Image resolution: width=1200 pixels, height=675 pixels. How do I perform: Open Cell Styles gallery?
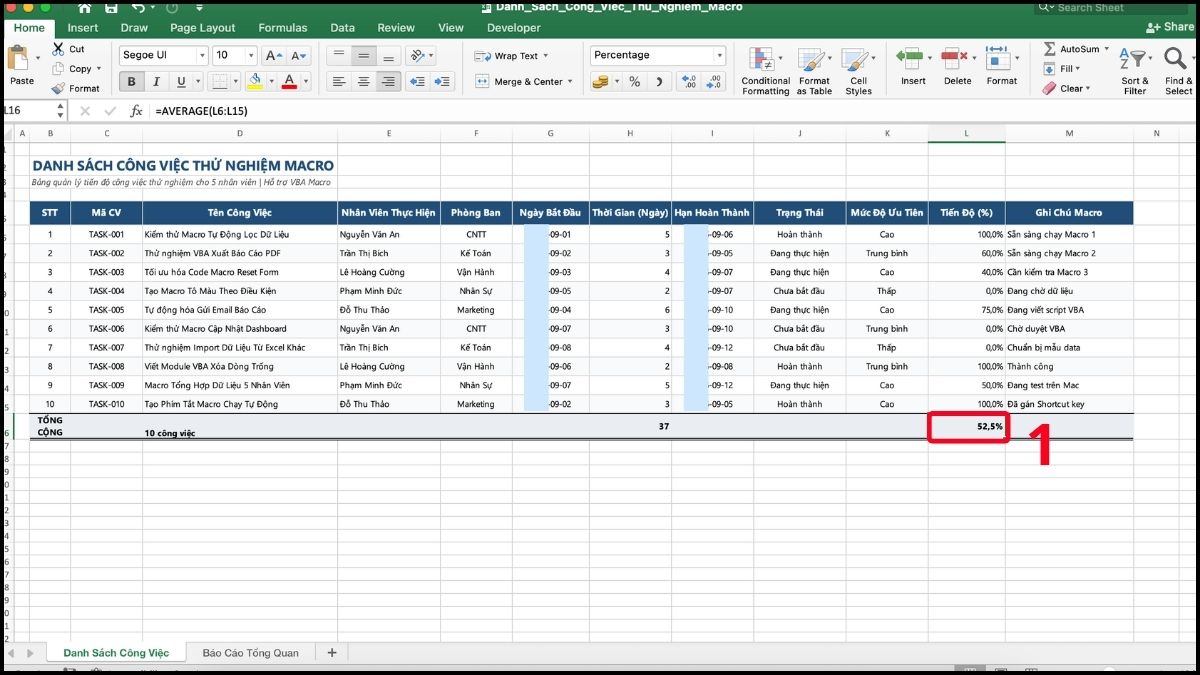click(858, 71)
